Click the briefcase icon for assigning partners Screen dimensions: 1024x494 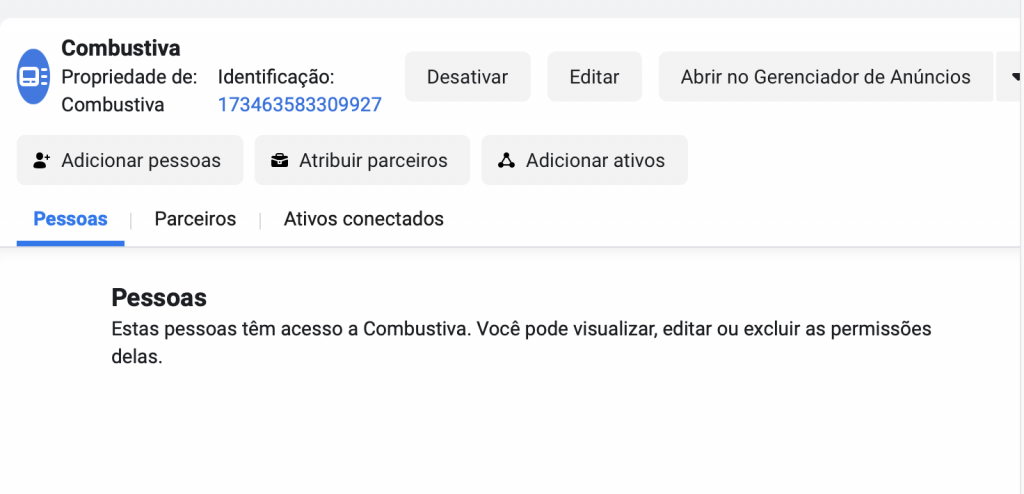[x=280, y=160]
